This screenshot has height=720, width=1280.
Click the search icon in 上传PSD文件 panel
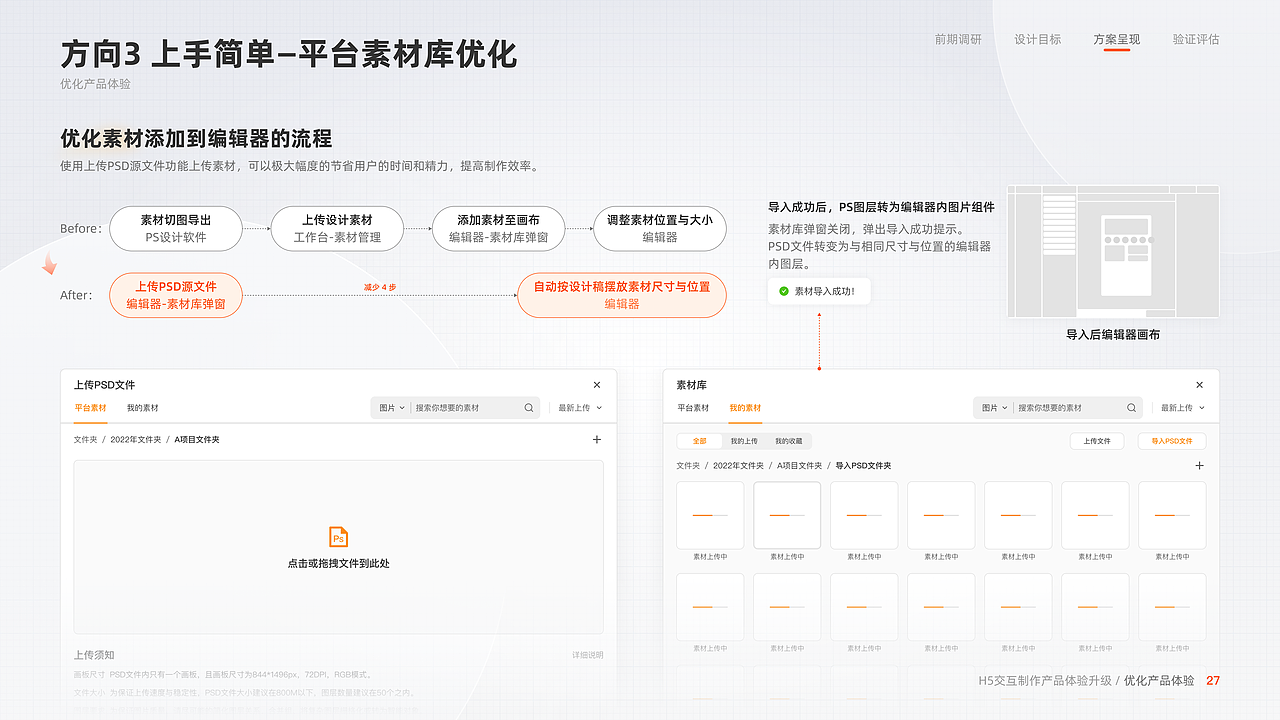pos(529,408)
